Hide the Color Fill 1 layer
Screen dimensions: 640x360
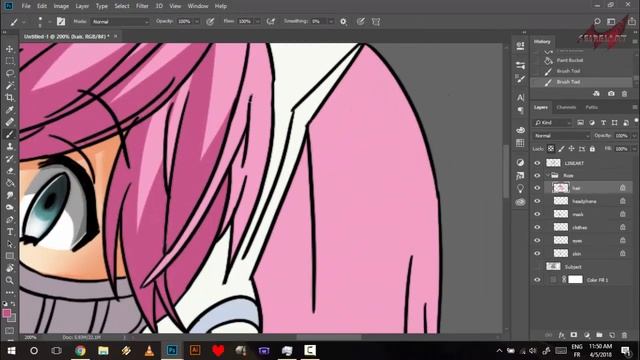(x=537, y=280)
